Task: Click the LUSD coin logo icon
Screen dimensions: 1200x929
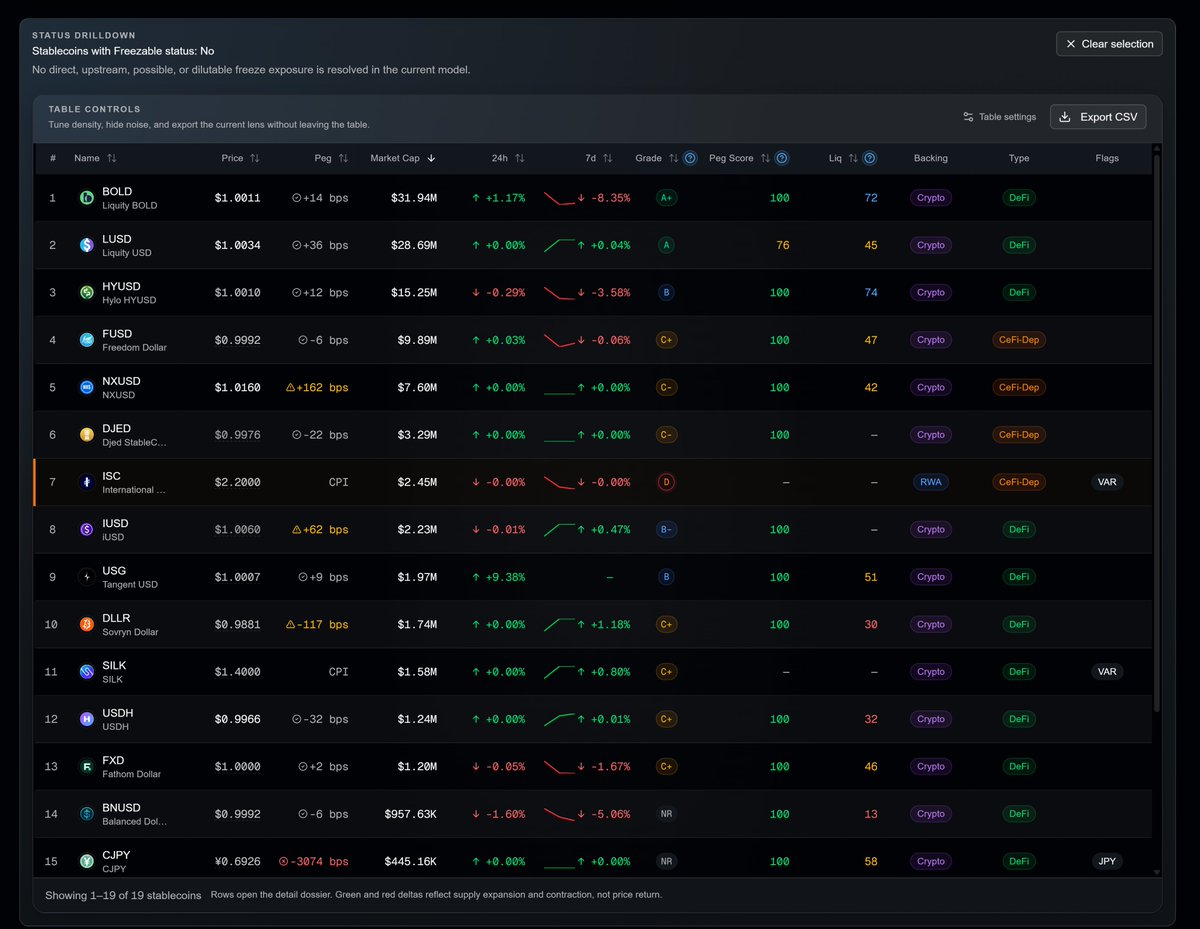Action: 87,245
